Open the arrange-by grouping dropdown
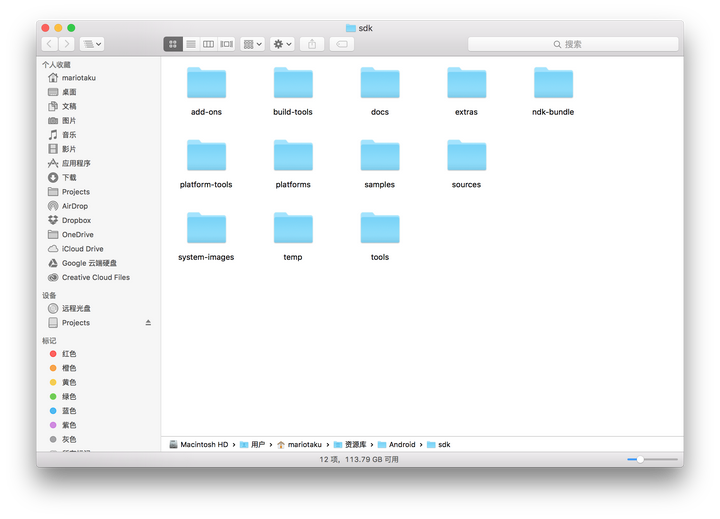The width and height of the screenshot is (720, 519). pos(252,44)
